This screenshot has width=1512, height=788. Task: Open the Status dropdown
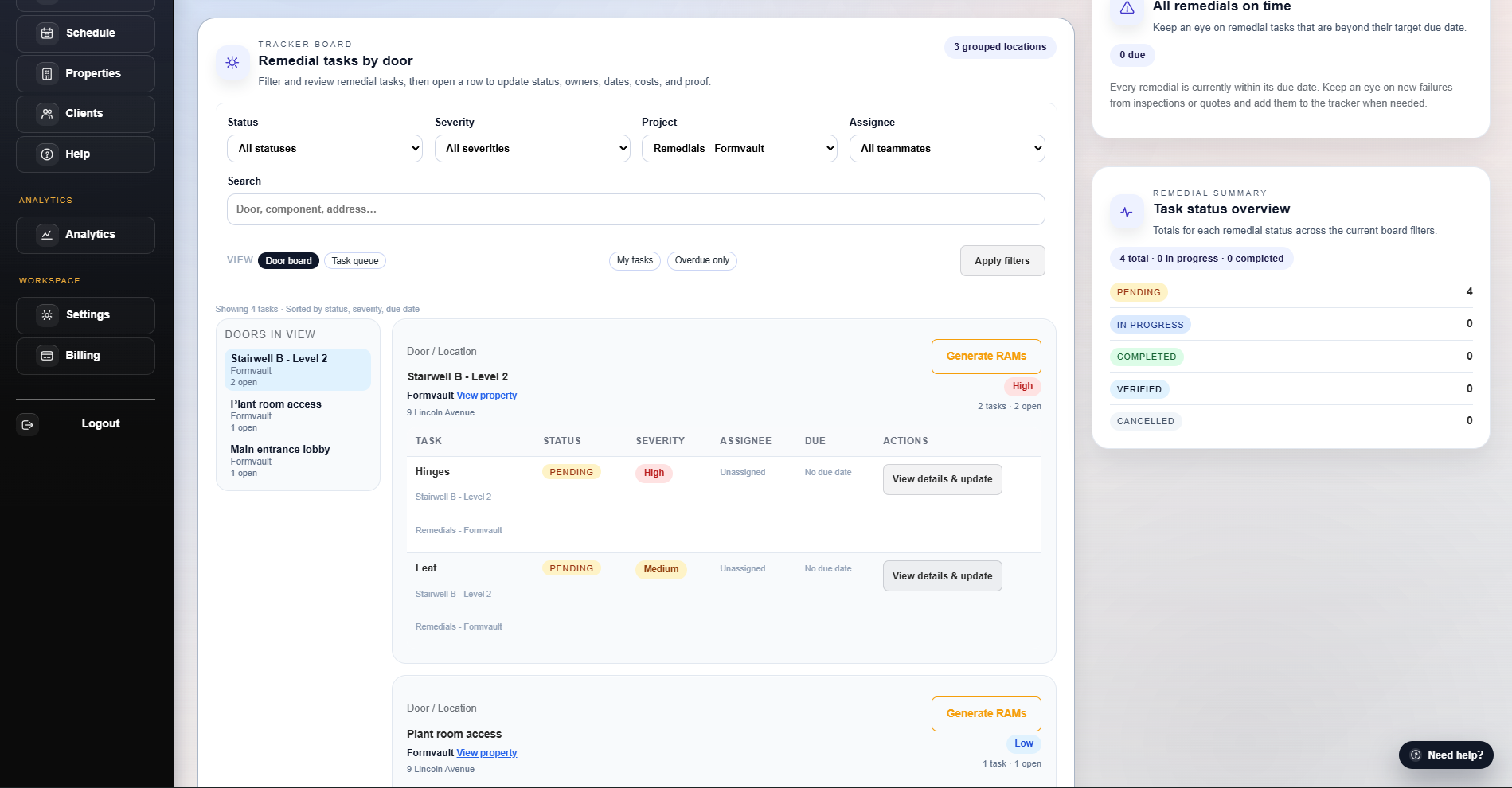[325, 149]
